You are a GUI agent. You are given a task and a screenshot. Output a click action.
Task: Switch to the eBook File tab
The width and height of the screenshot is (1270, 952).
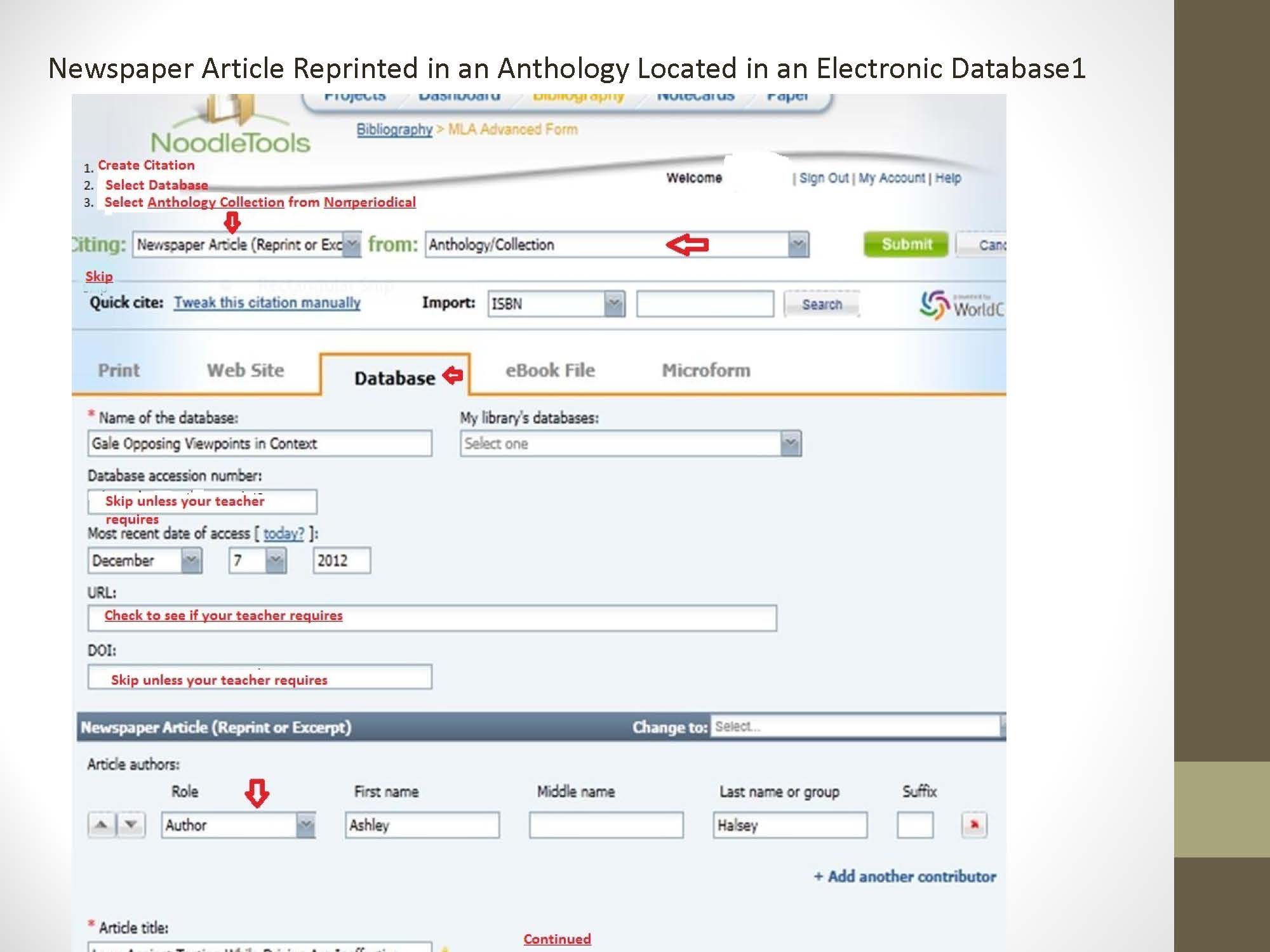550,371
